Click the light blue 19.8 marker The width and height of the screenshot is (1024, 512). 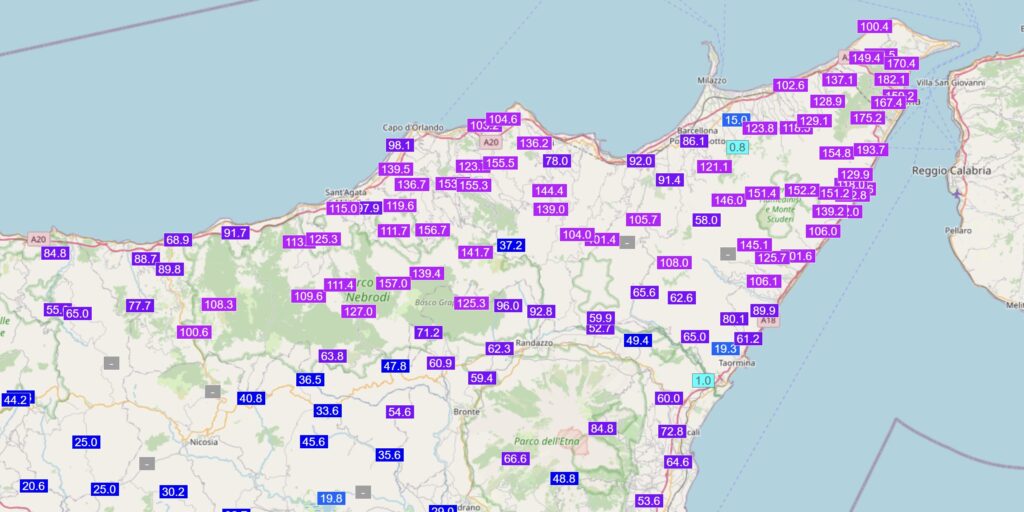331,498
